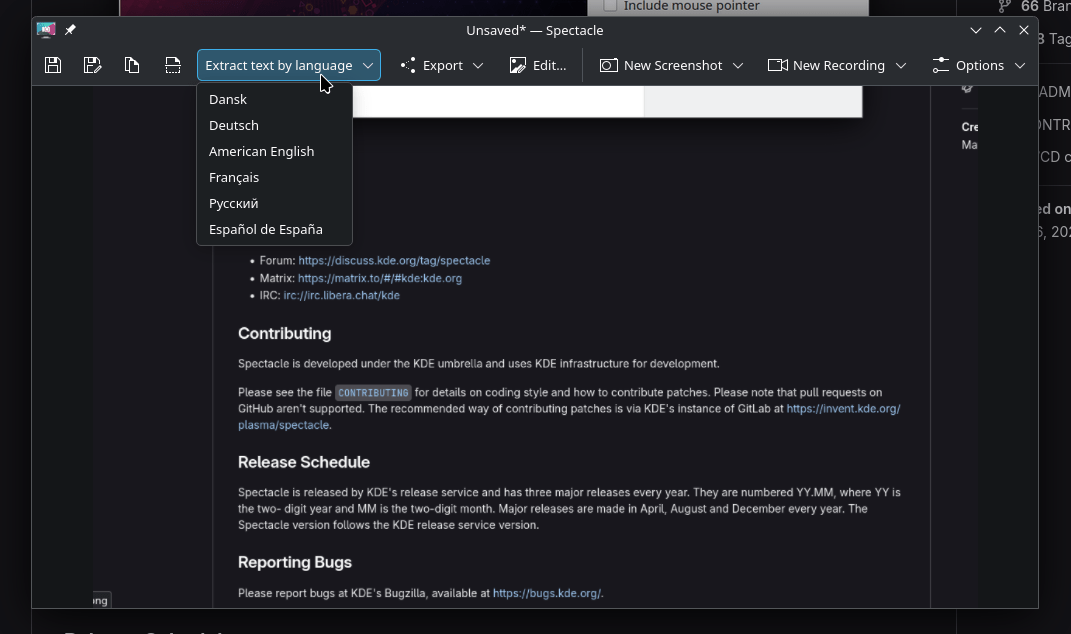
Task: Copy the screenshot to the clipboard
Action: coord(132,65)
